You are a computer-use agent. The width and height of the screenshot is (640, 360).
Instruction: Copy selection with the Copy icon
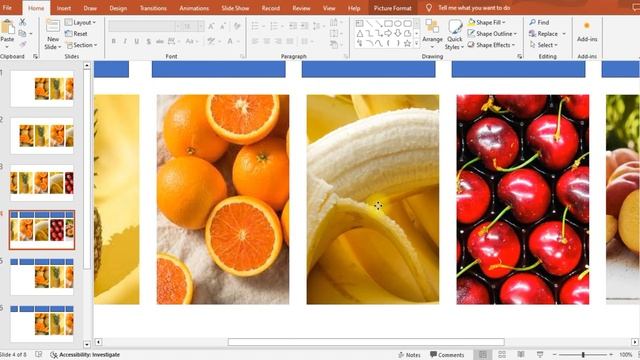[x=22, y=33]
